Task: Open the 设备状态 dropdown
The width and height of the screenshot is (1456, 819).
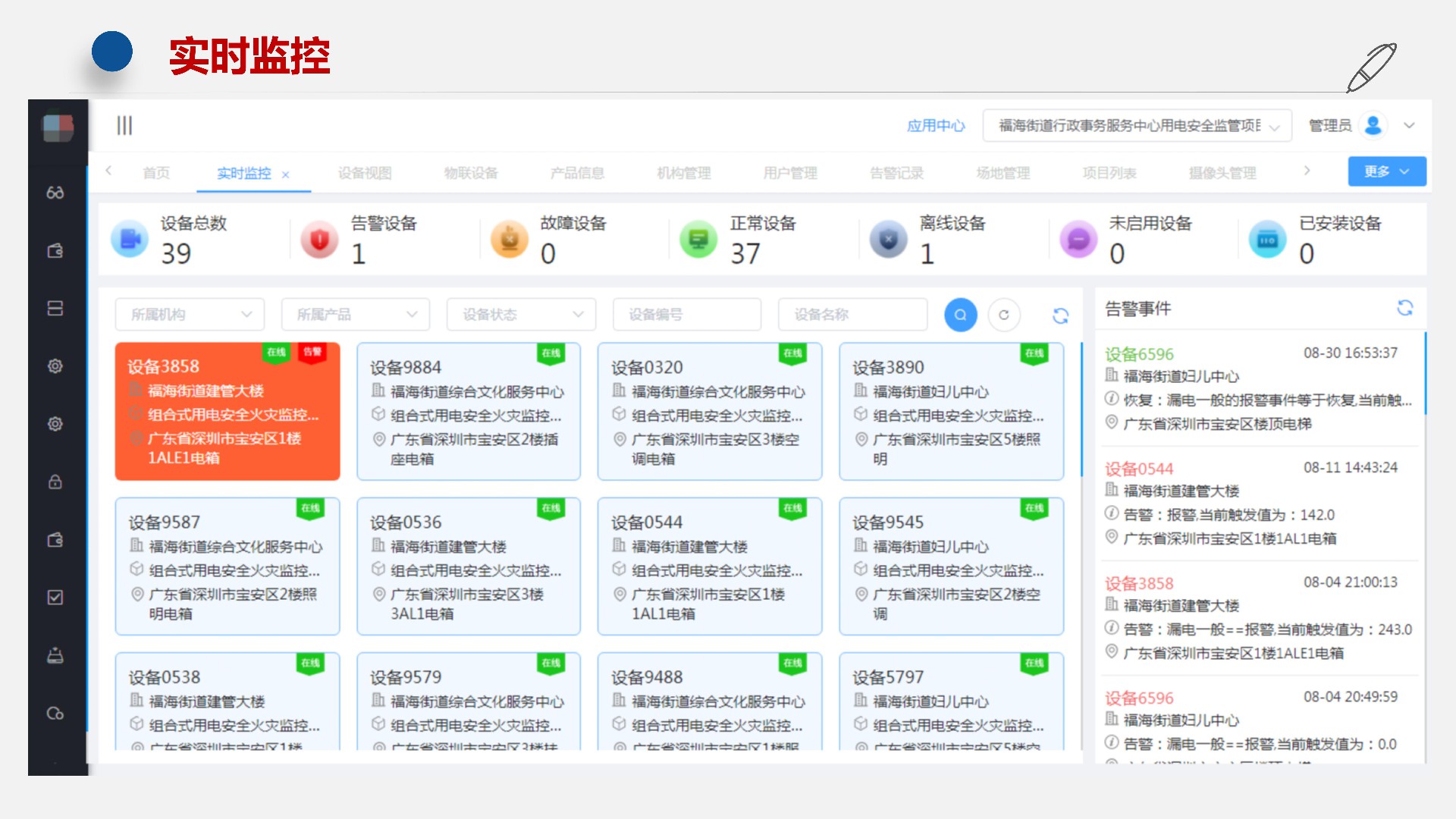Action: point(521,314)
